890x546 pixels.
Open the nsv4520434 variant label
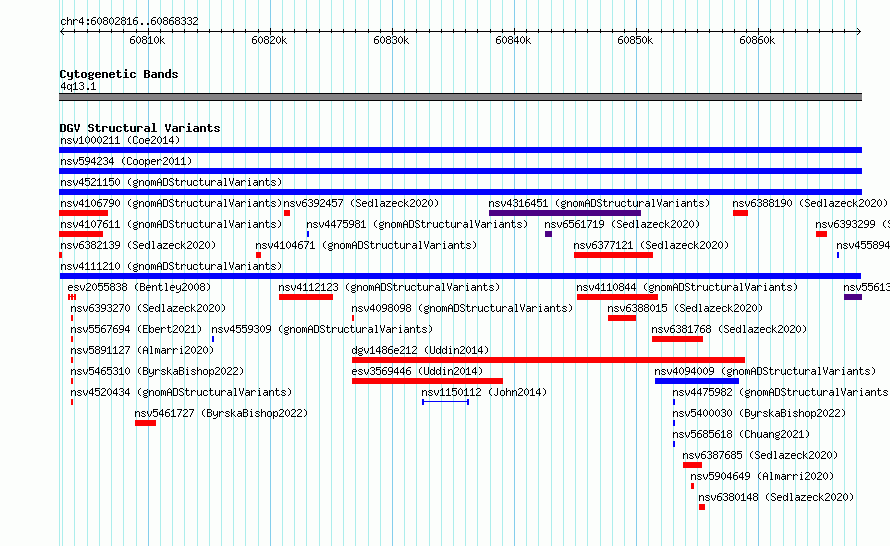(x=181, y=392)
